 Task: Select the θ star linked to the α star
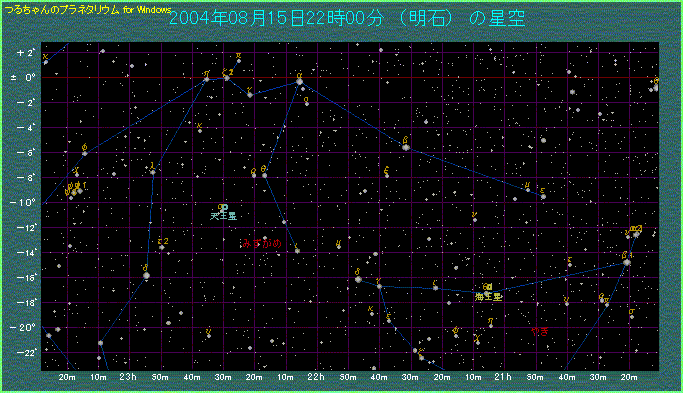pyautogui.click(x=264, y=176)
